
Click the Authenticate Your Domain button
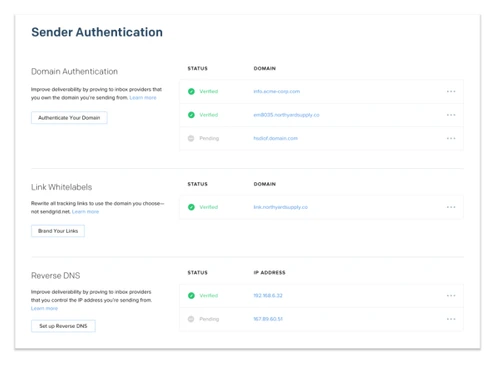pyautogui.click(x=69, y=118)
